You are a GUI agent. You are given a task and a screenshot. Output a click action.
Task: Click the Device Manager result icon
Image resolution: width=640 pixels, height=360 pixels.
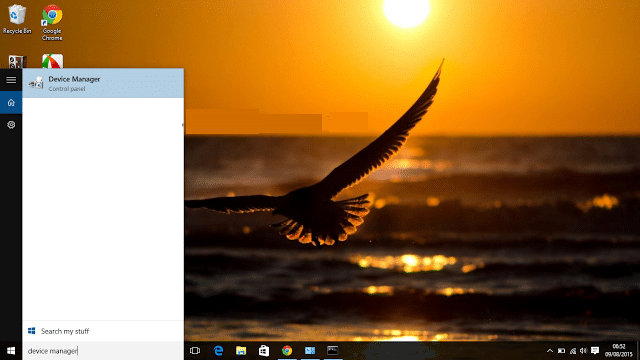coord(36,83)
